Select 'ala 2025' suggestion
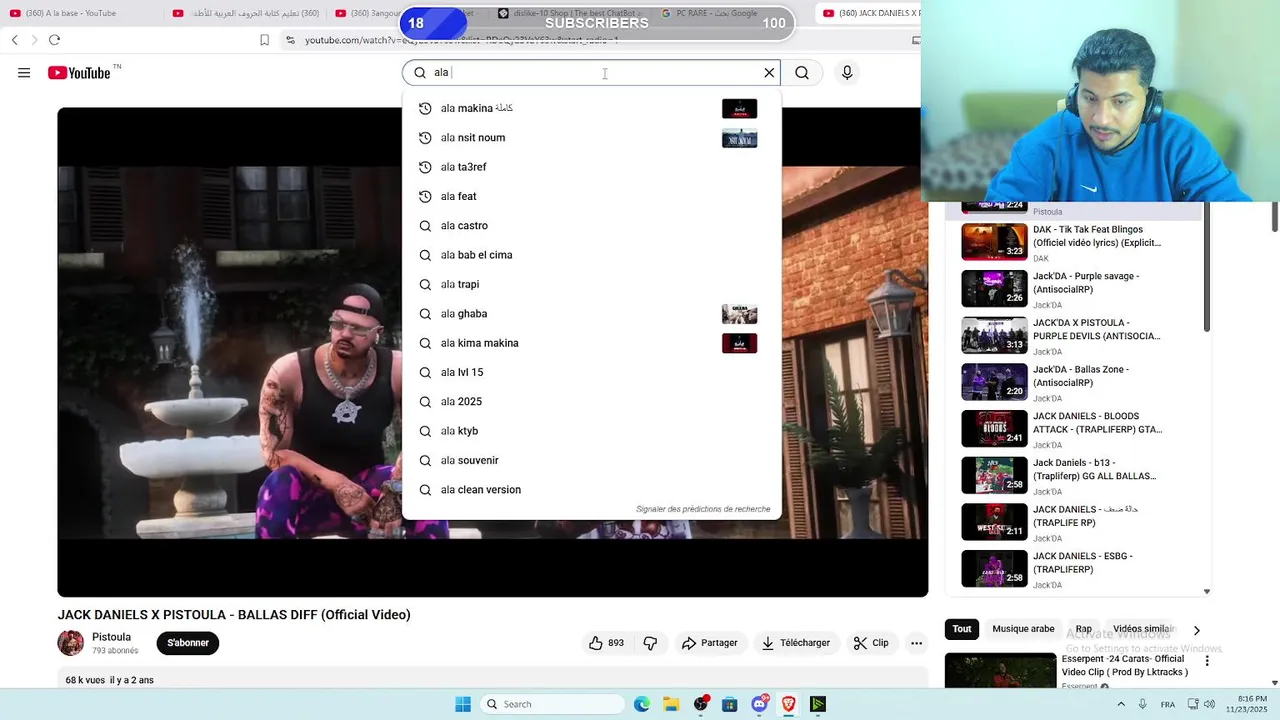 point(591,402)
